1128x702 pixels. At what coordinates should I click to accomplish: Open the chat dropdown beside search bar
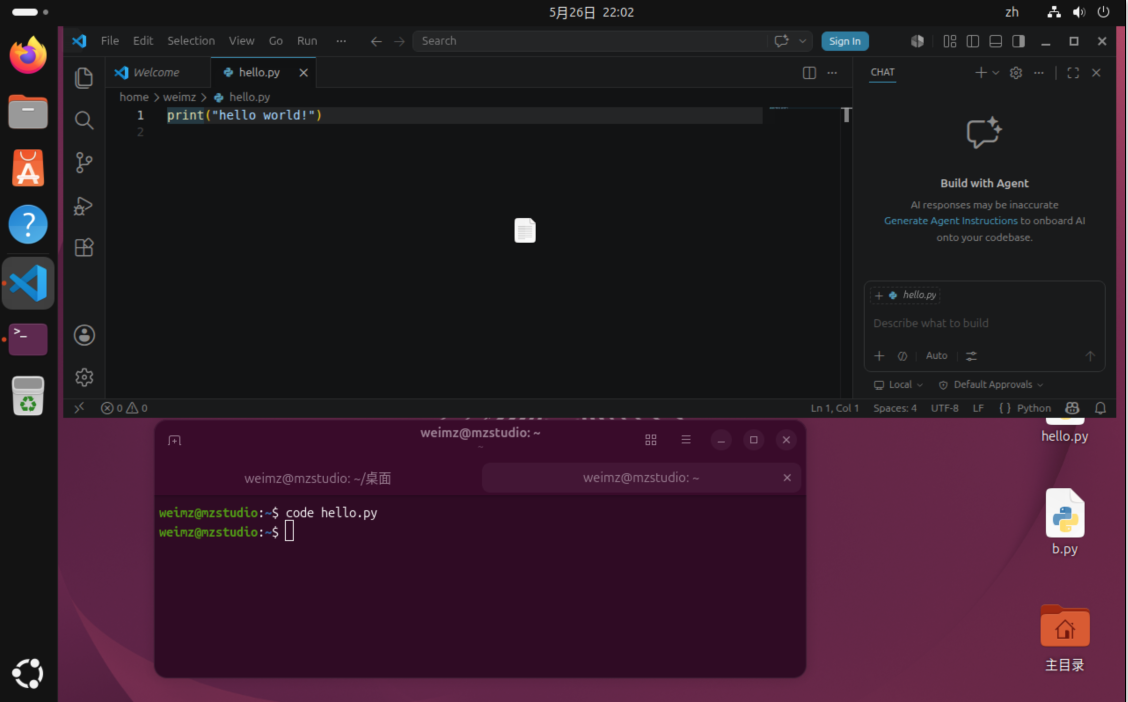(803, 41)
